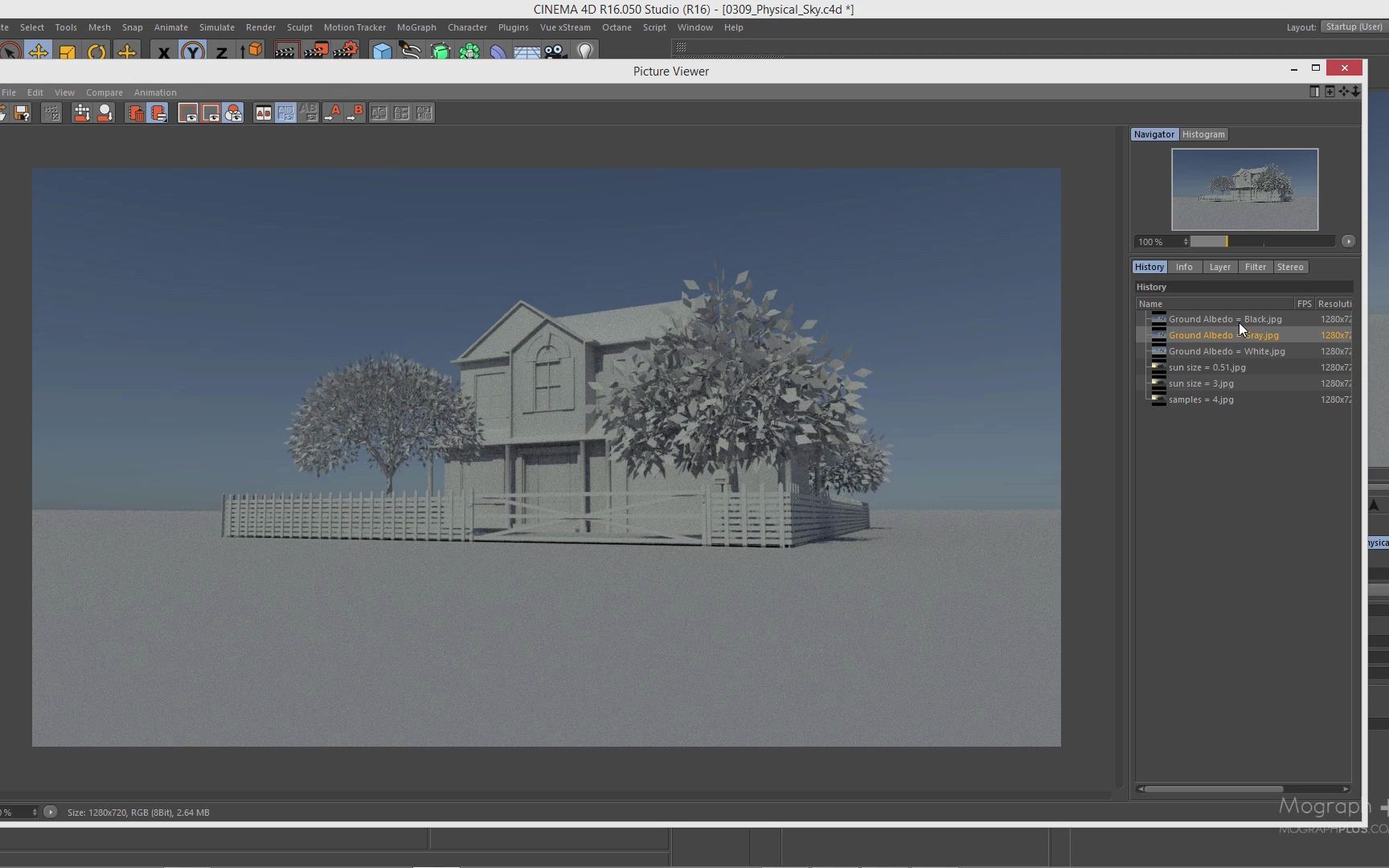Open Picture Viewer Compare menu
1389x868 pixels.
point(104,92)
